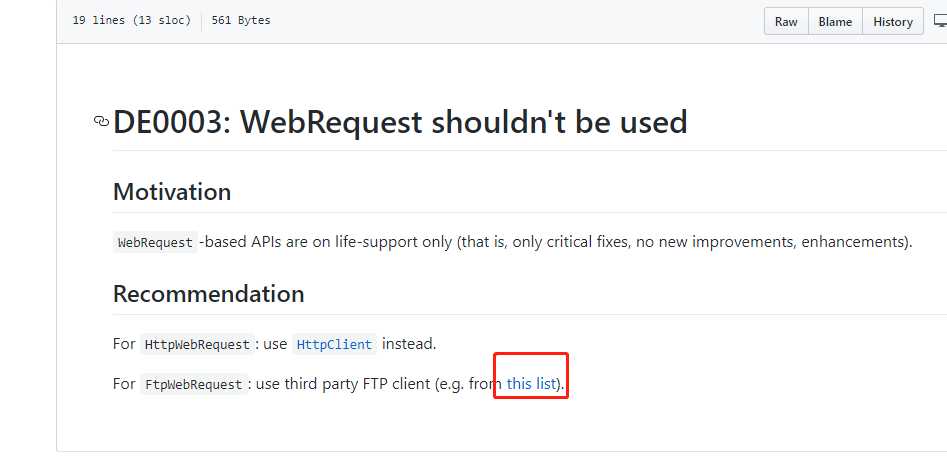Click the HttpWebRequest inline code snippet
The image size is (947, 457).
pyautogui.click(x=197, y=344)
